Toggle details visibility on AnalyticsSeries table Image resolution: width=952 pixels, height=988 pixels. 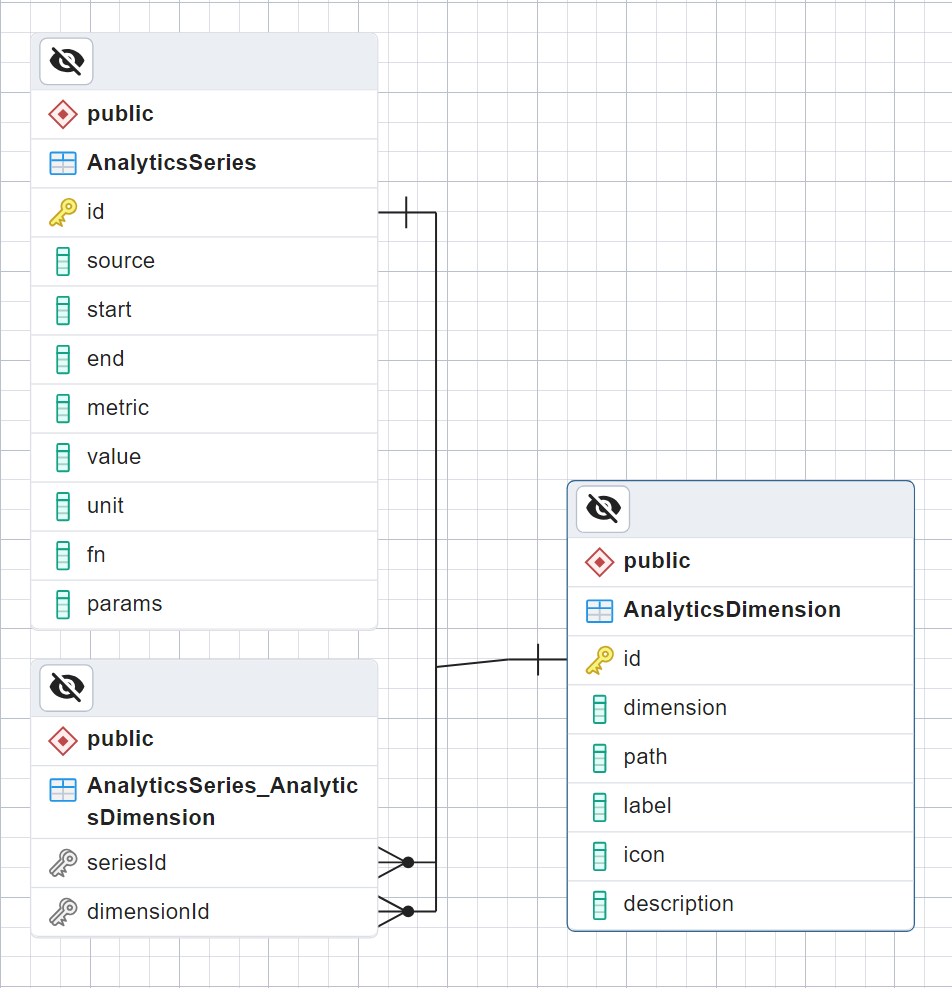coord(66,62)
